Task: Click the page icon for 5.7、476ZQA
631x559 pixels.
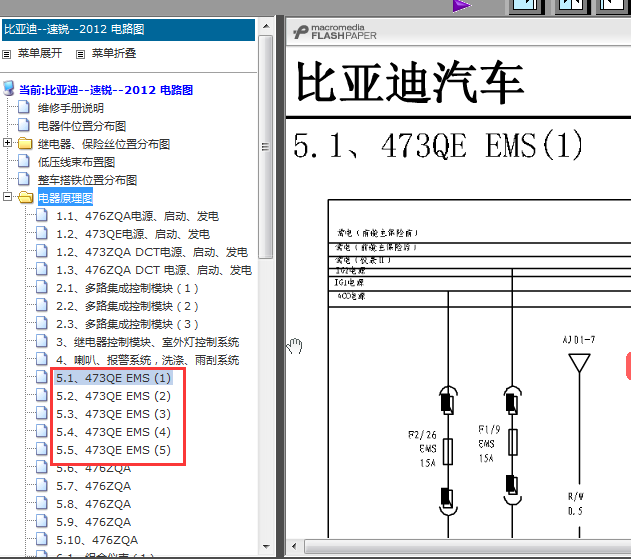Action: (42, 485)
